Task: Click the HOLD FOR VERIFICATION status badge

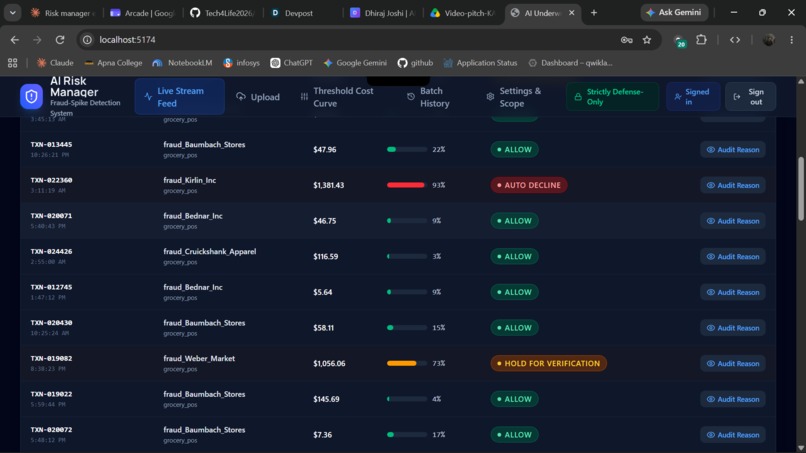Action: coord(548,363)
